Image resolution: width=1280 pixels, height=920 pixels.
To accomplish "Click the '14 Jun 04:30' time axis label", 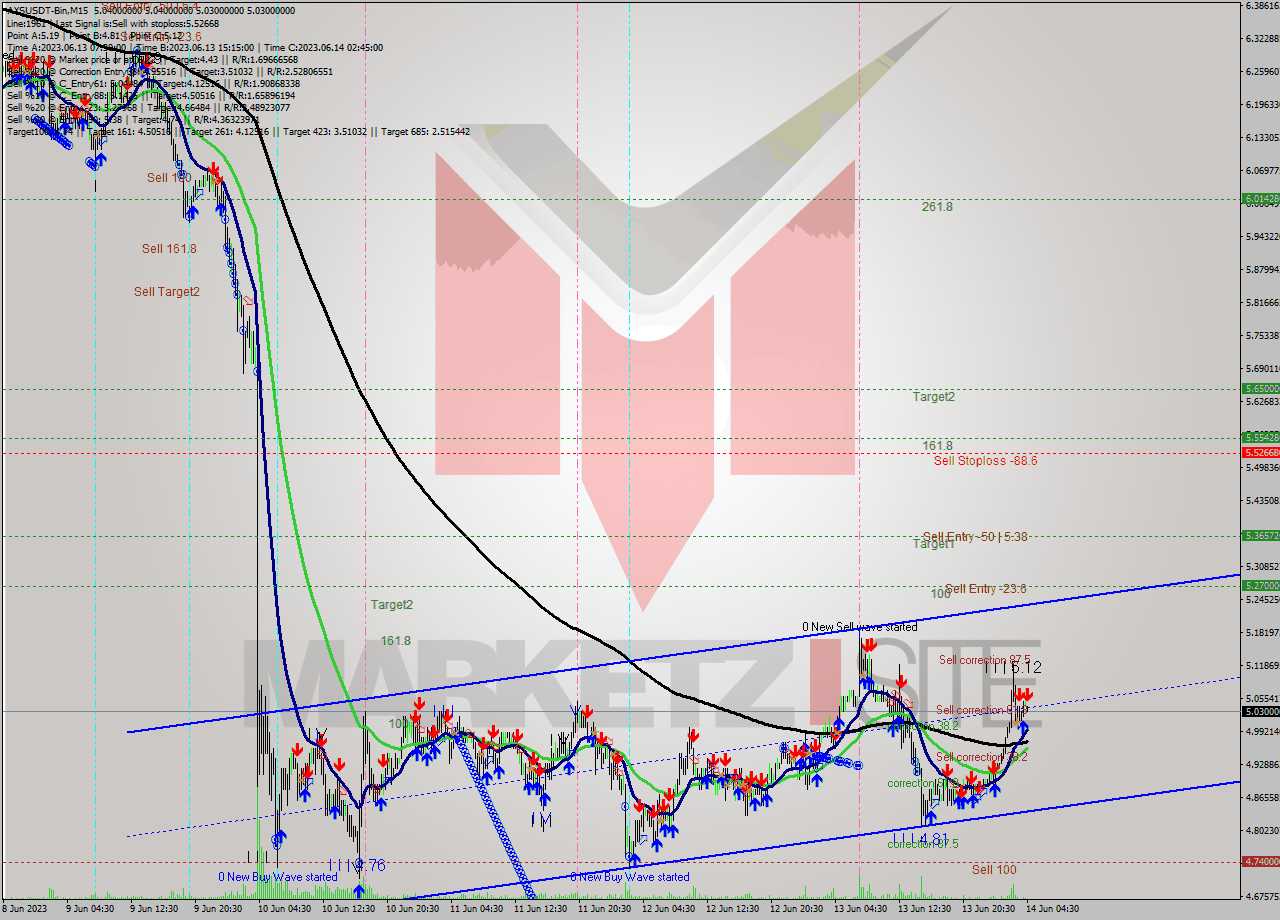I will point(1052,909).
